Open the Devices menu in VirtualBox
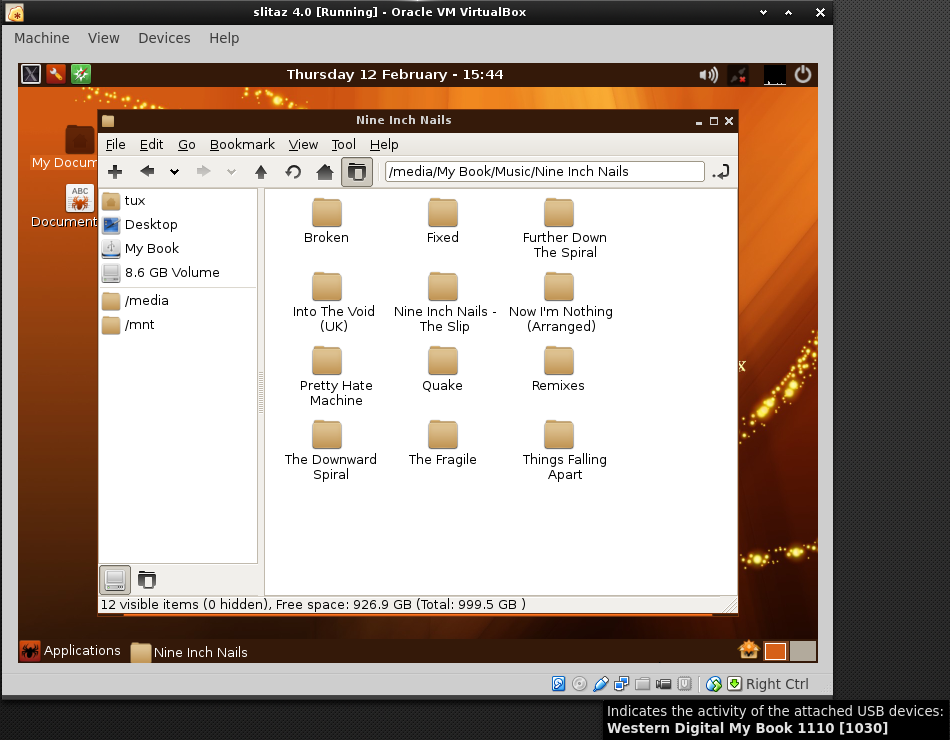 [x=164, y=38]
